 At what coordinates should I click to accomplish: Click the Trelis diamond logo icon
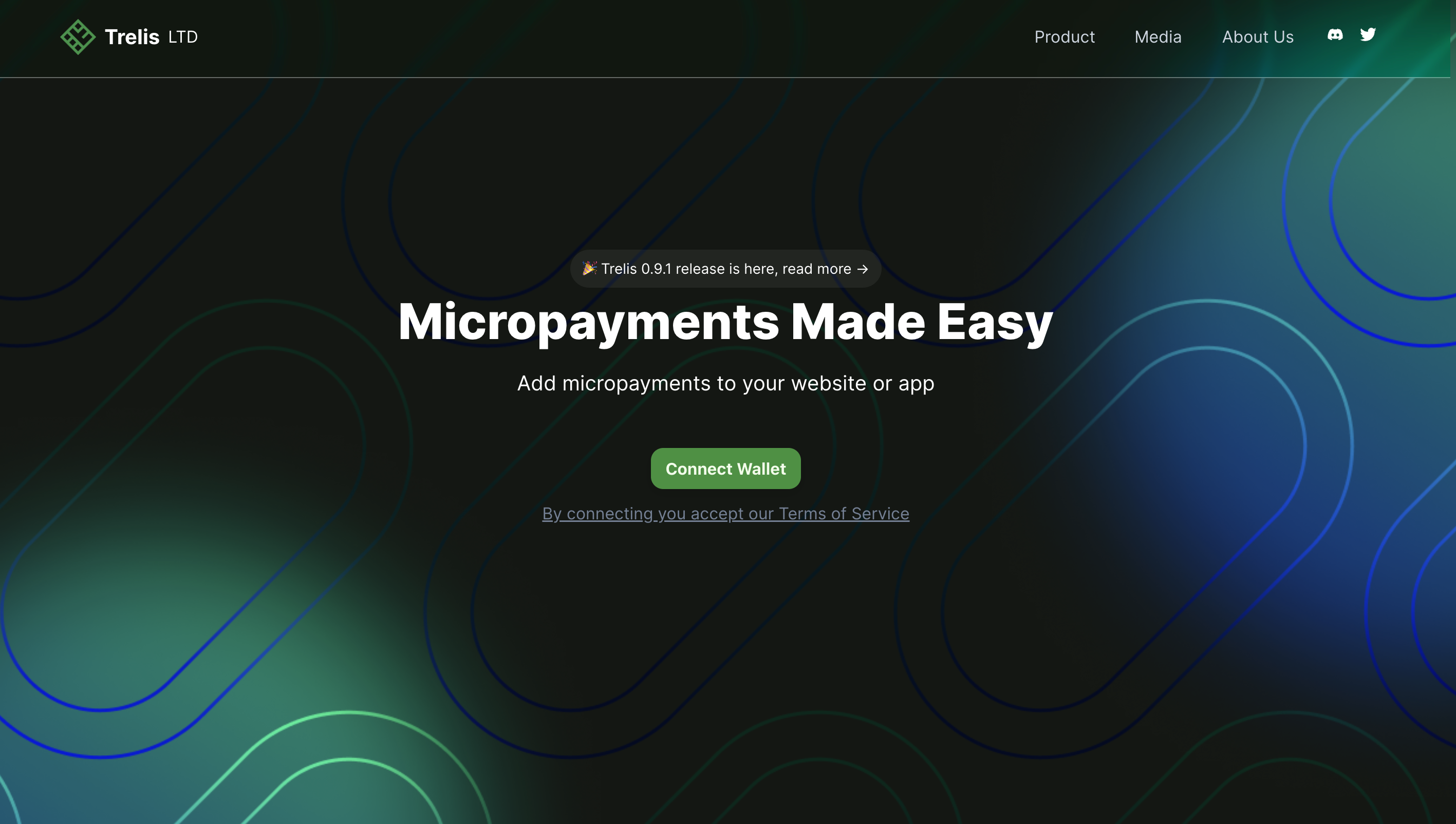pyautogui.click(x=78, y=37)
